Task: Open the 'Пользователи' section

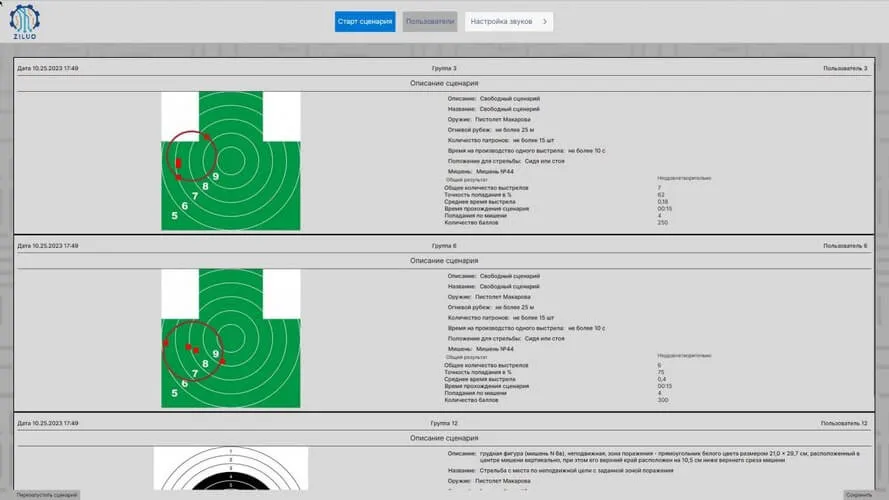Action: click(430, 21)
